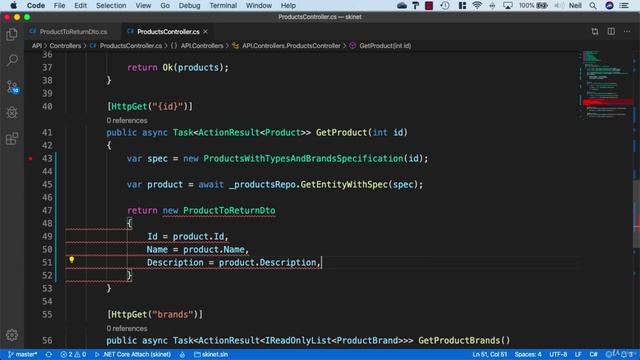The width and height of the screenshot is (640, 360).
Task: Change encoding via UTF-8 in status bar
Action: click(558, 354)
